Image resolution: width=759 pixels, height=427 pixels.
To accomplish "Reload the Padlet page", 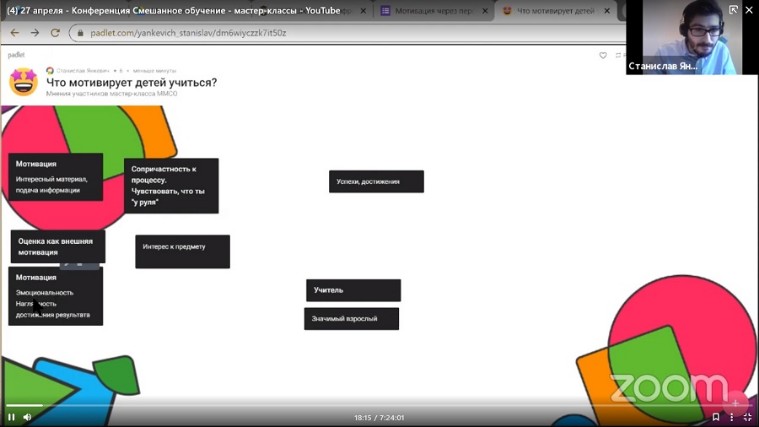I will click(x=54, y=32).
